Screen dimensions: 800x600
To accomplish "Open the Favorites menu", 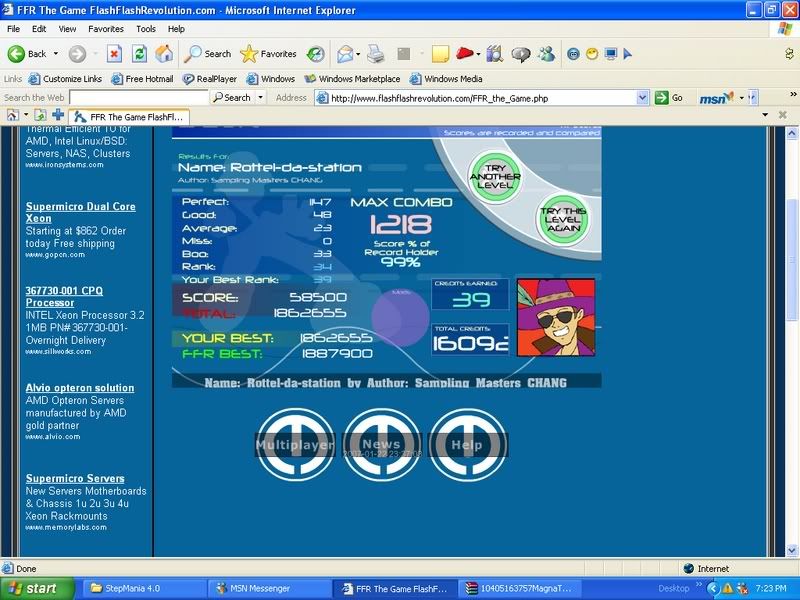I will coord(106,29).
